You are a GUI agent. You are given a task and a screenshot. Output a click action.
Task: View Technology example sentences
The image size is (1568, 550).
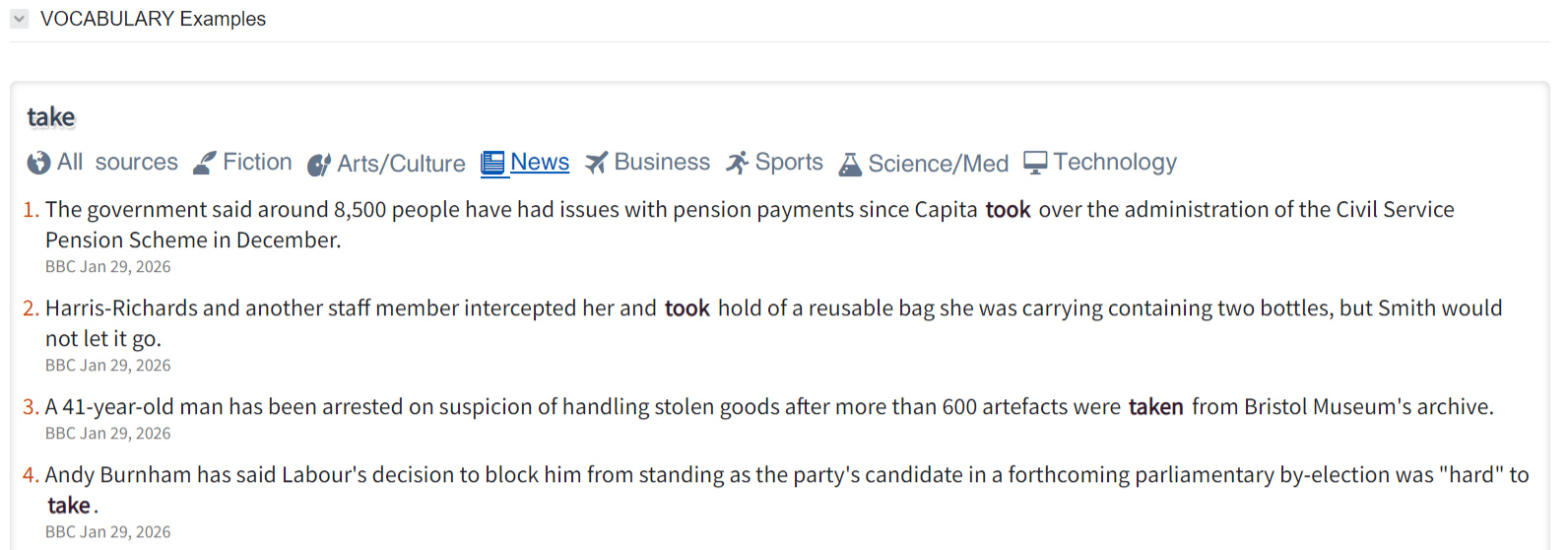(1115, 162)
